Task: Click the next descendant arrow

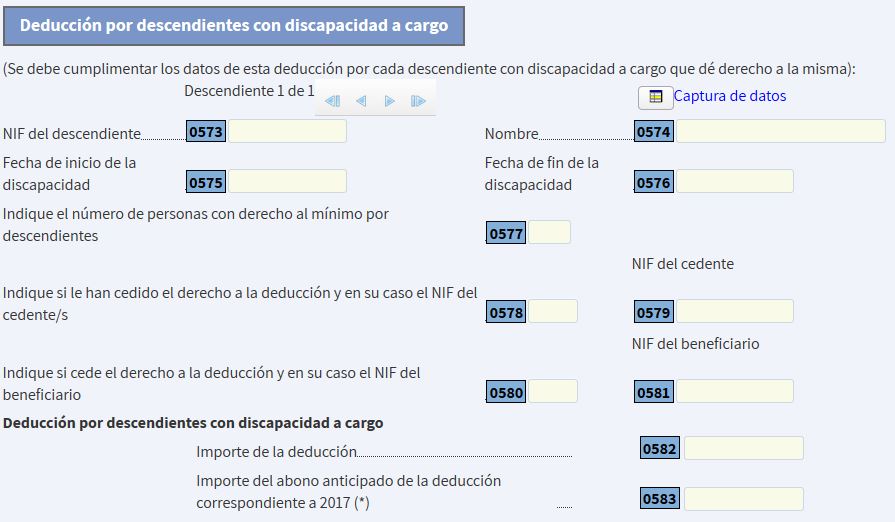Action: 390,101
